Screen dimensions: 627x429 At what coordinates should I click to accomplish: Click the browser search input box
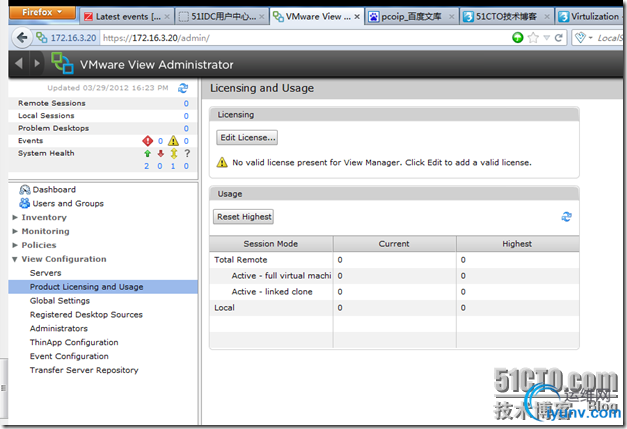(x=609, y=38)
